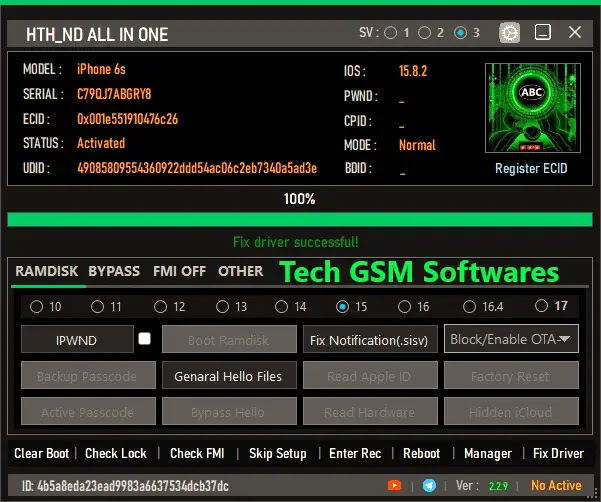The image size is (601, 502).
Task: Open the Telegram link icon
Action: coord(429,486)
